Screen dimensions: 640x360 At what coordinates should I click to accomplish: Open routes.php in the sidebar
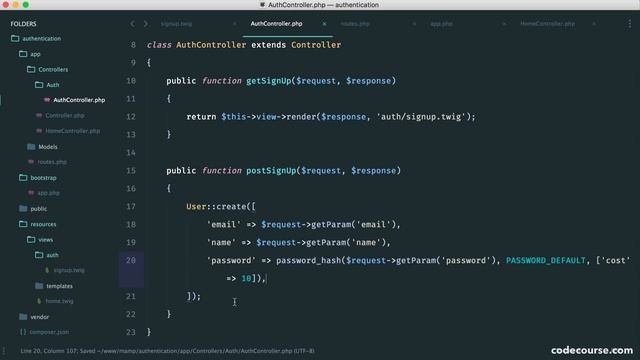click(52, 162)
